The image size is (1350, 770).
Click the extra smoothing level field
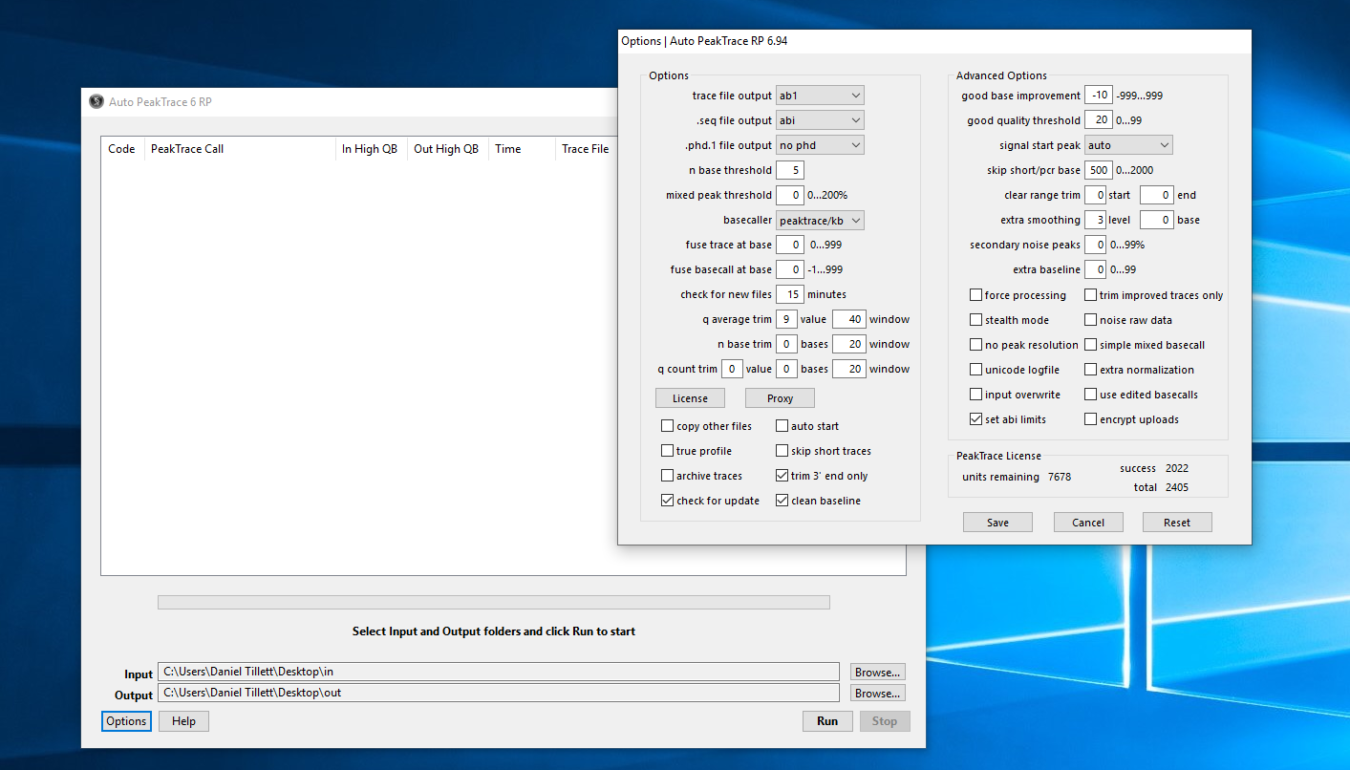click(x=1095, y=220)
